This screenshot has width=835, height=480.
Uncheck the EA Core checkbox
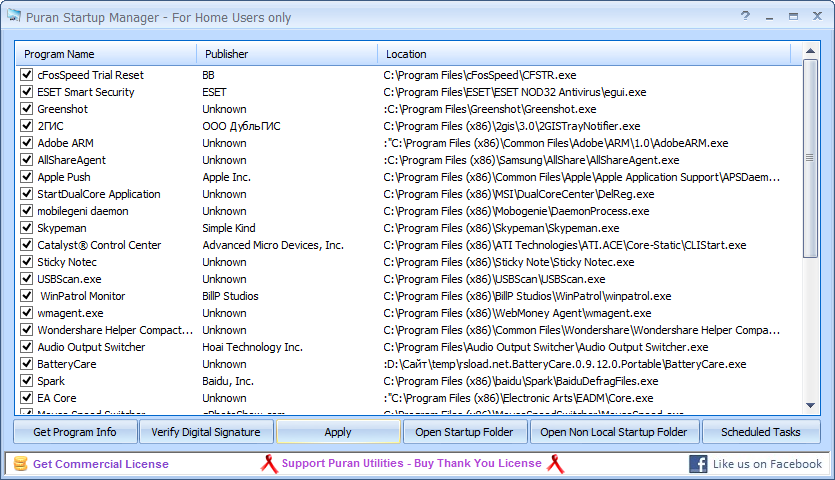pyautogui.click(x=27, y=398)
